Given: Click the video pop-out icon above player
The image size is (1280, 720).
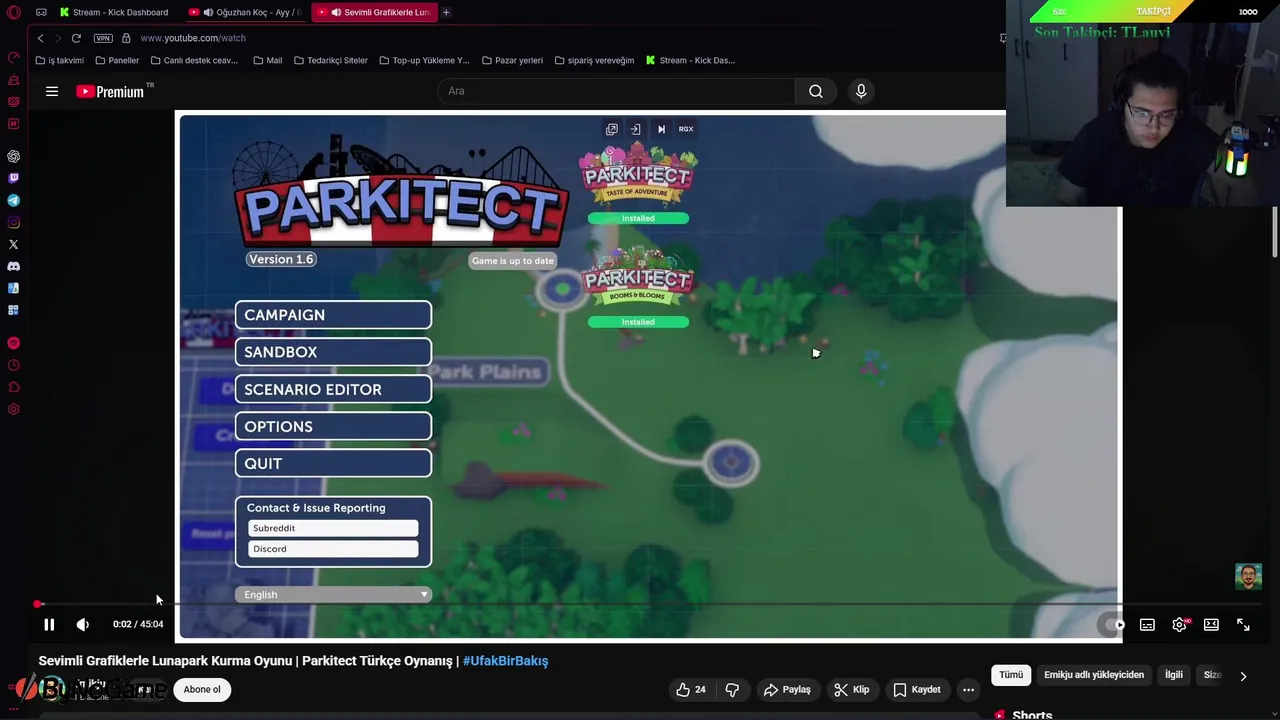Looking at the screenshot, I should [x=611, y=129].
